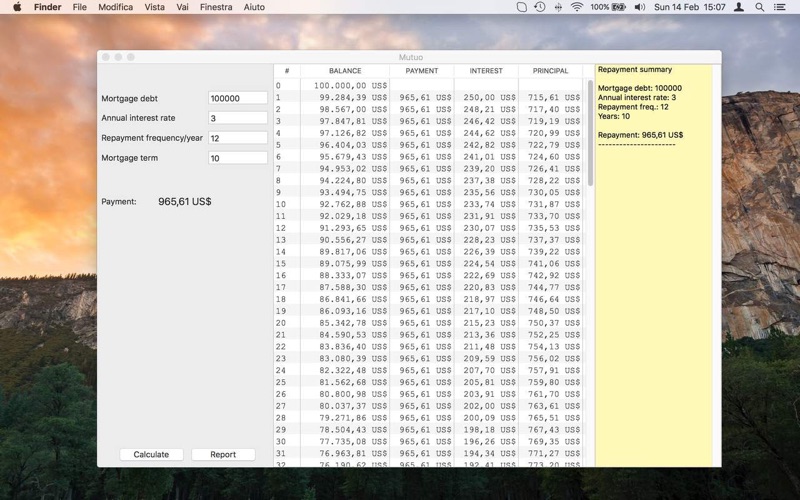The image size is (800, 500).
Task: Click the battery status icon
Action: click(618, 7)
